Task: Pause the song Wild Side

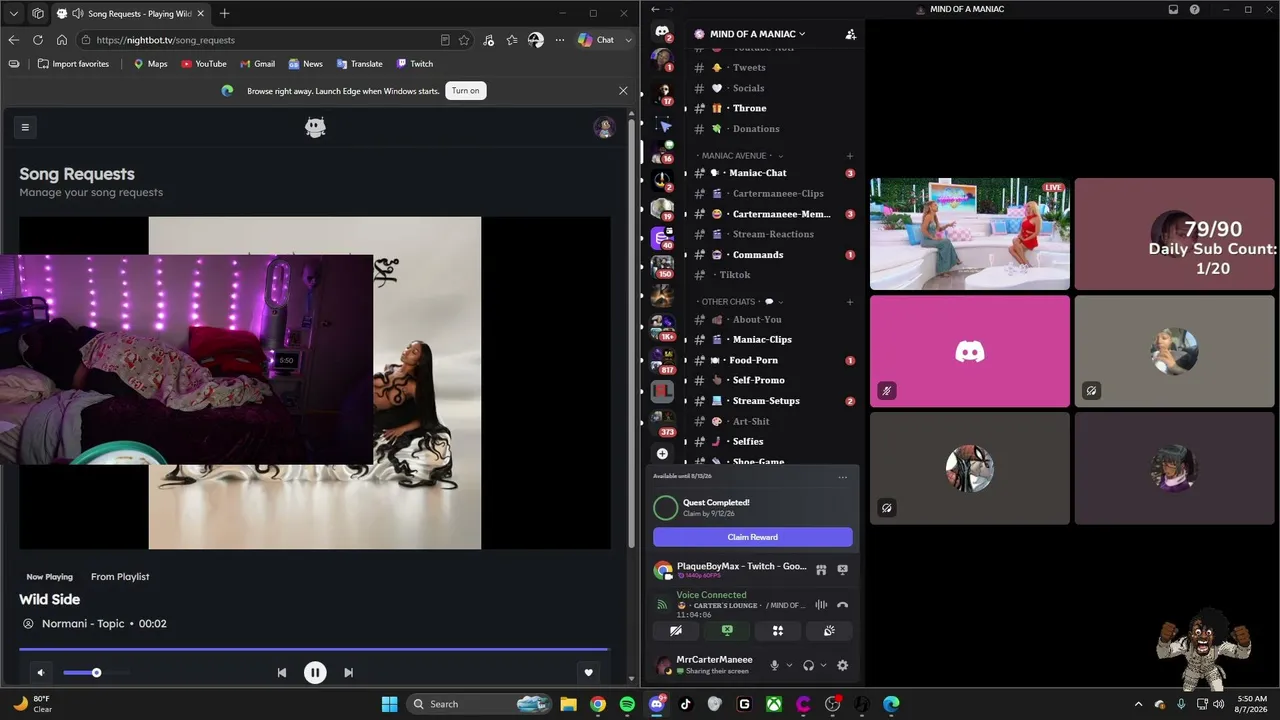Action: point(315,673)
